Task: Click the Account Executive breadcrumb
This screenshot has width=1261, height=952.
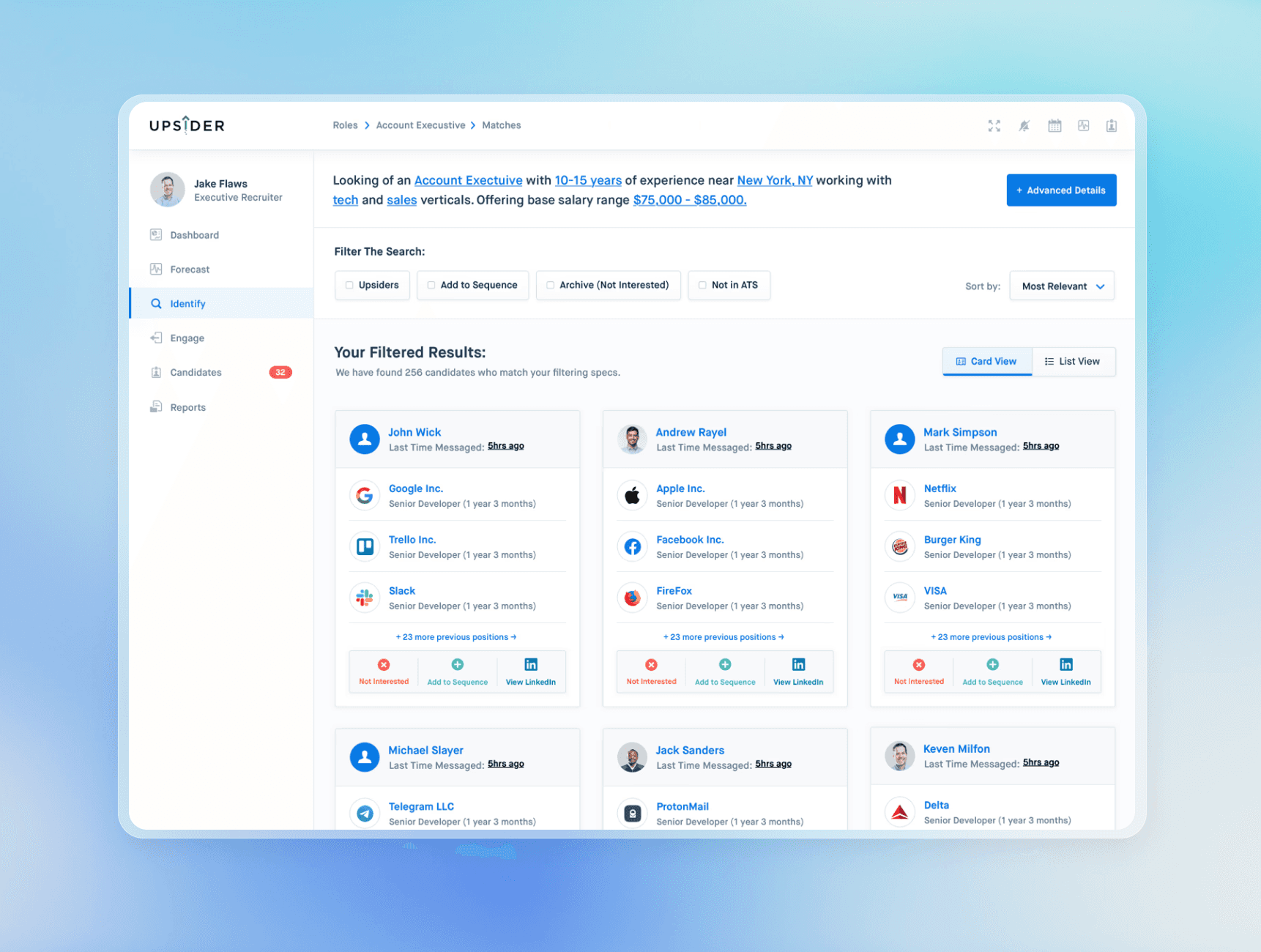Action: (x=420, y=125)
